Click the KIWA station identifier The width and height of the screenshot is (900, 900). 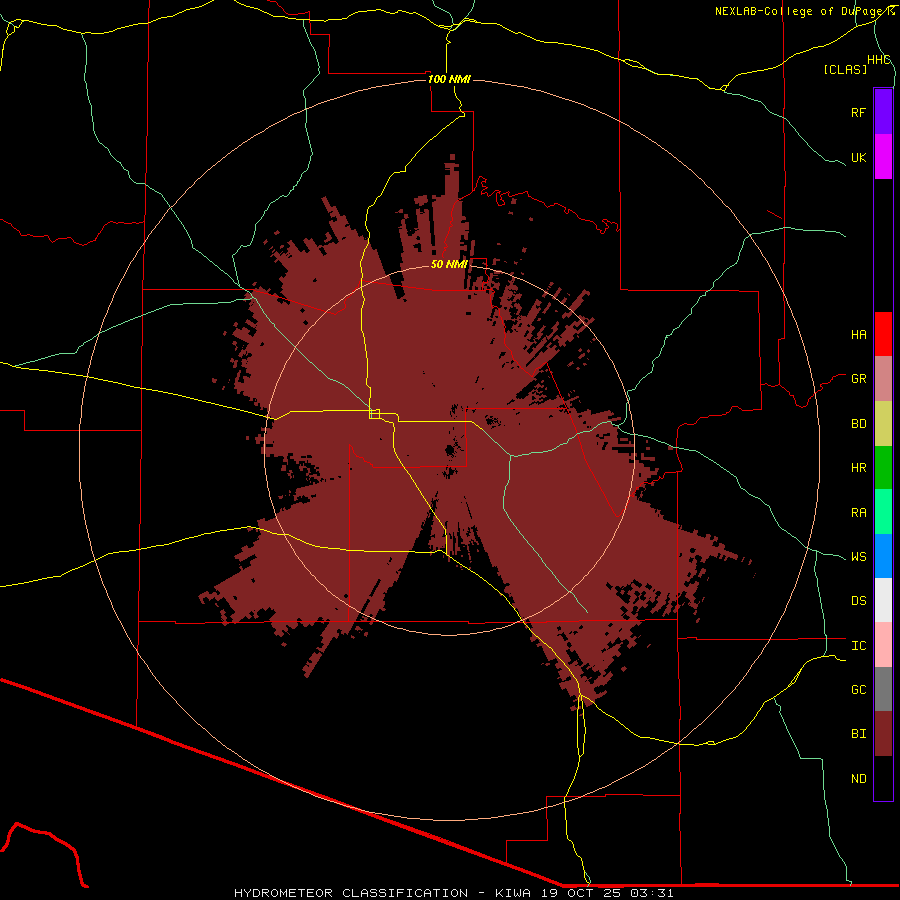[513, 893]
